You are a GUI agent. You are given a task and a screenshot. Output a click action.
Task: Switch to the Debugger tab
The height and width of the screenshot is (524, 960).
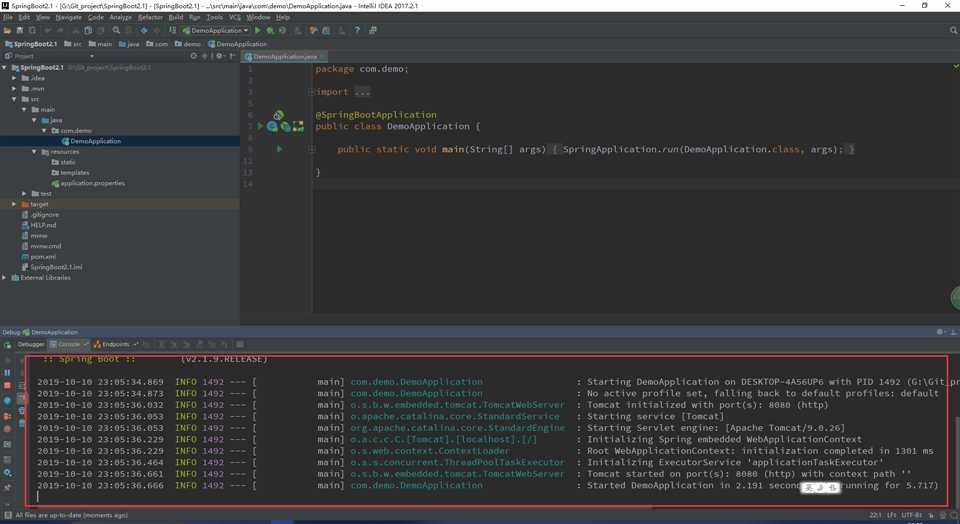pos(31,345)
